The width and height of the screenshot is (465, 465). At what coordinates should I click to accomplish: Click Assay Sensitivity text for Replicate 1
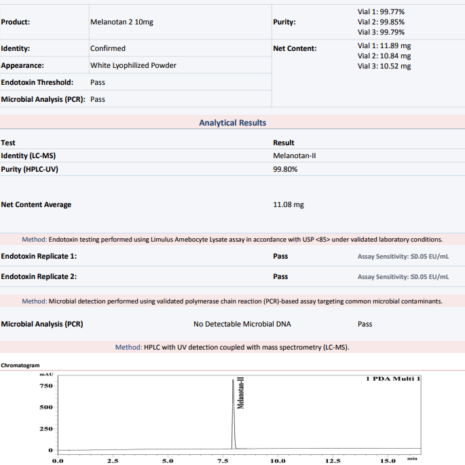click(403, 256)
